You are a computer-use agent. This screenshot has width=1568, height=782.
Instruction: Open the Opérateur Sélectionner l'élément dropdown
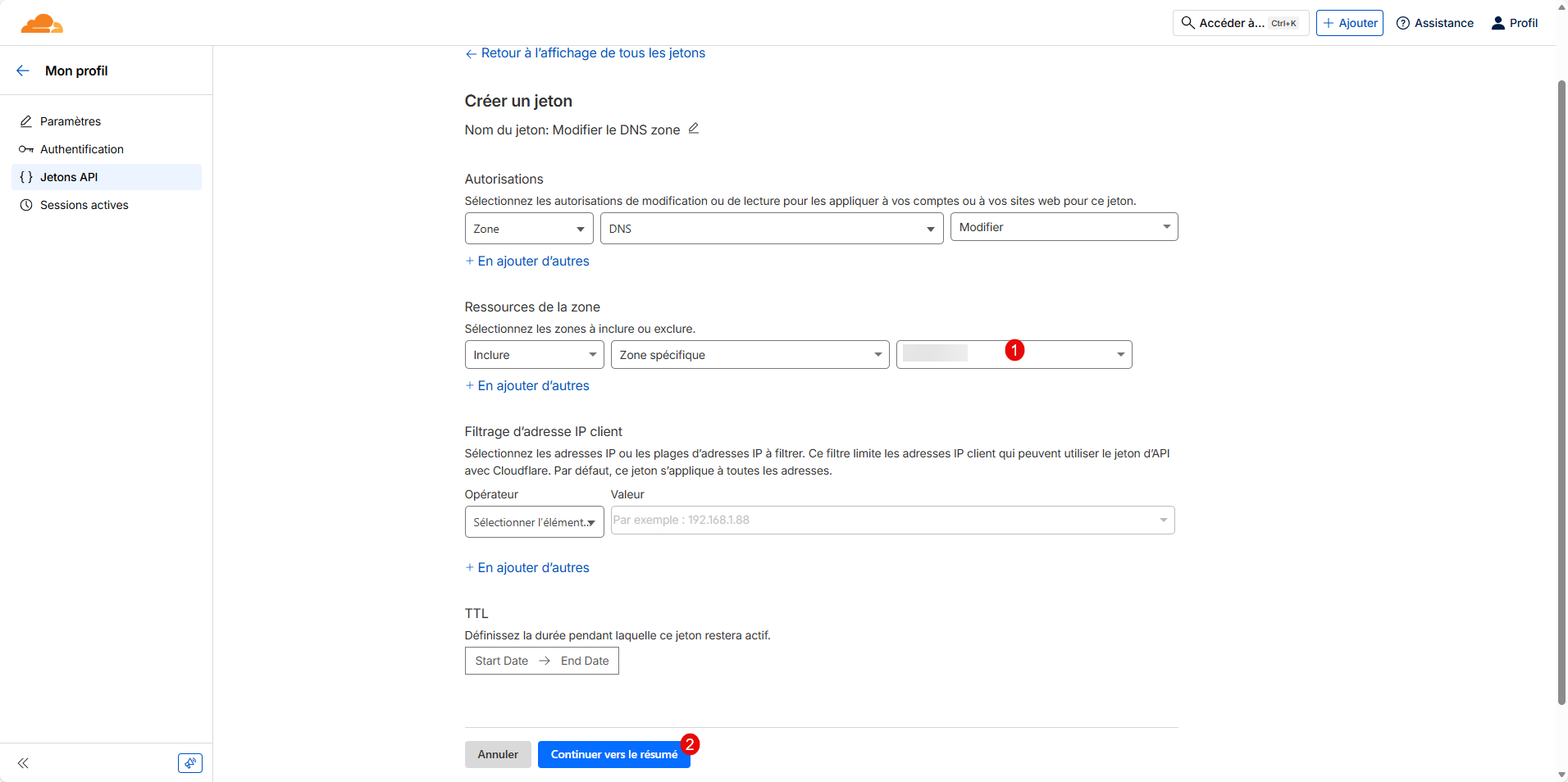[x=534, y=522]
